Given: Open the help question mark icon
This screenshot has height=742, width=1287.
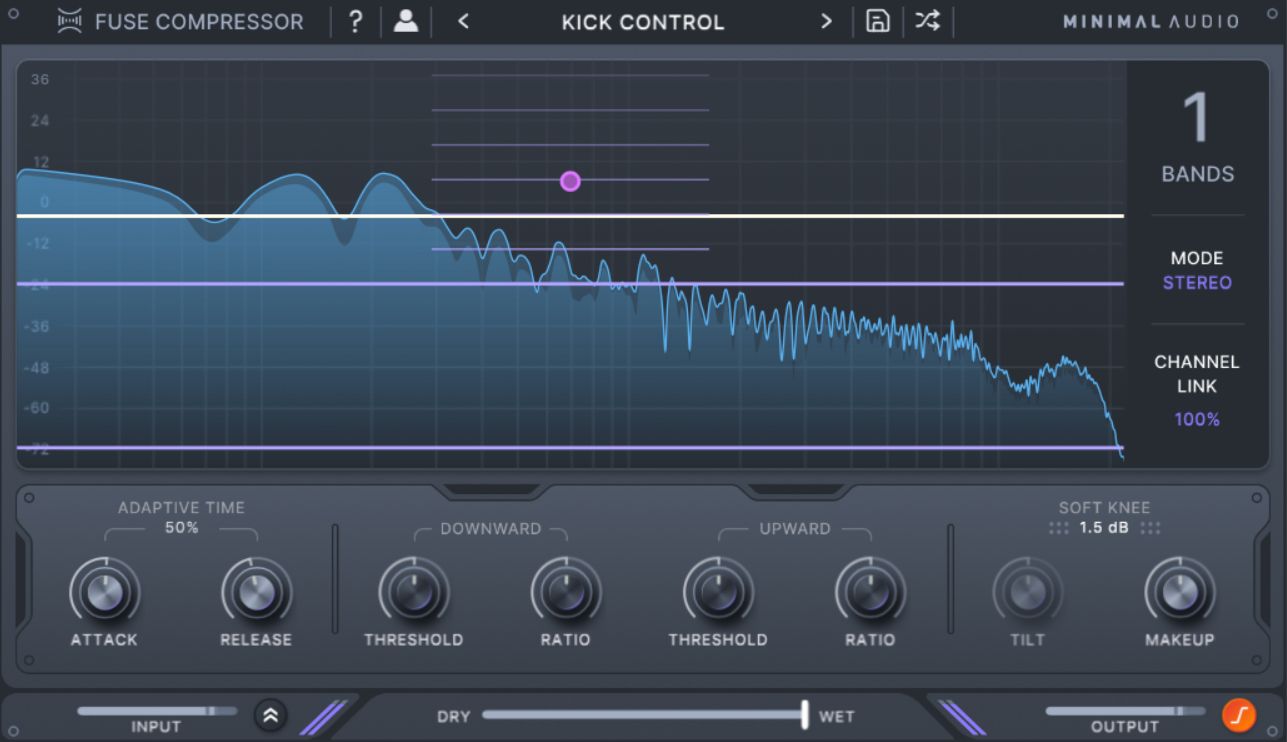Looking at the screenshot, I should click(x=355, y=21).
